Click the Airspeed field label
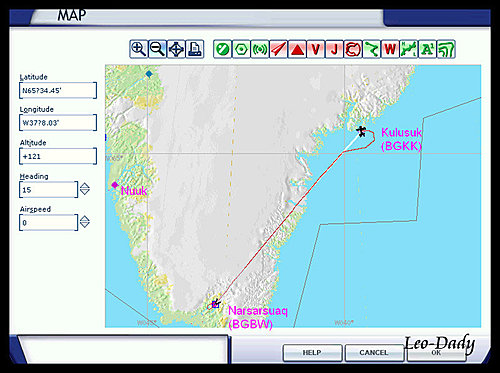 tap(35, 209)
